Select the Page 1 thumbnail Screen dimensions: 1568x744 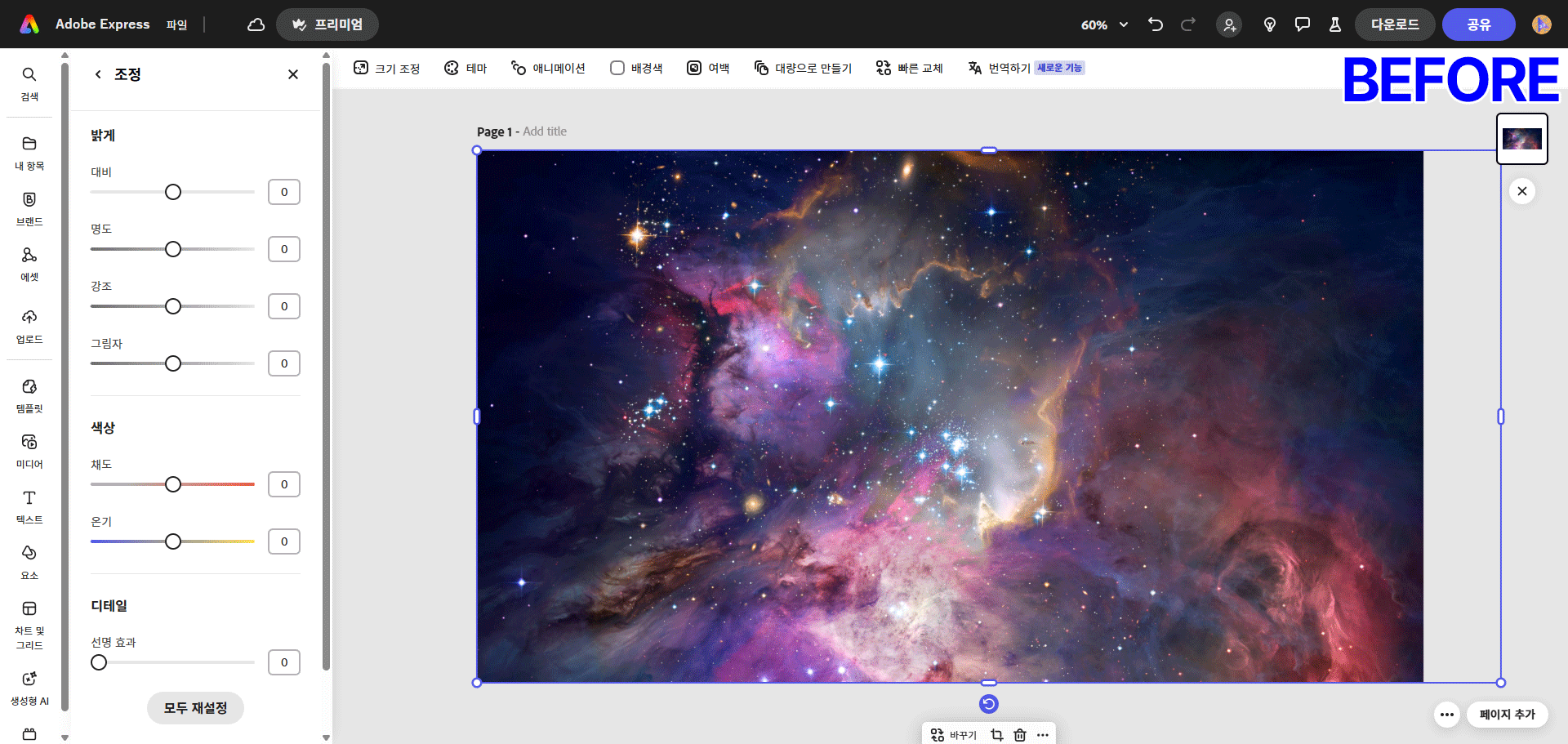click(1522, 139)
